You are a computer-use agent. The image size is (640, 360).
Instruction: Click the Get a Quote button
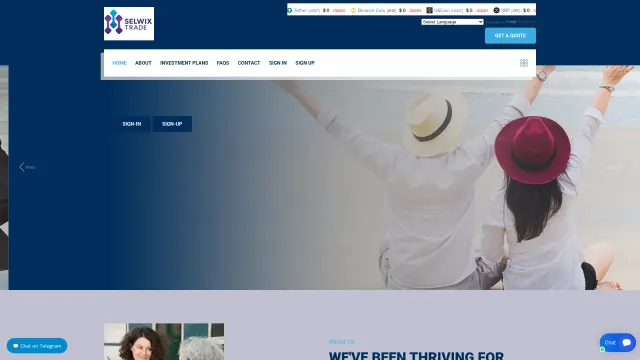510,36
